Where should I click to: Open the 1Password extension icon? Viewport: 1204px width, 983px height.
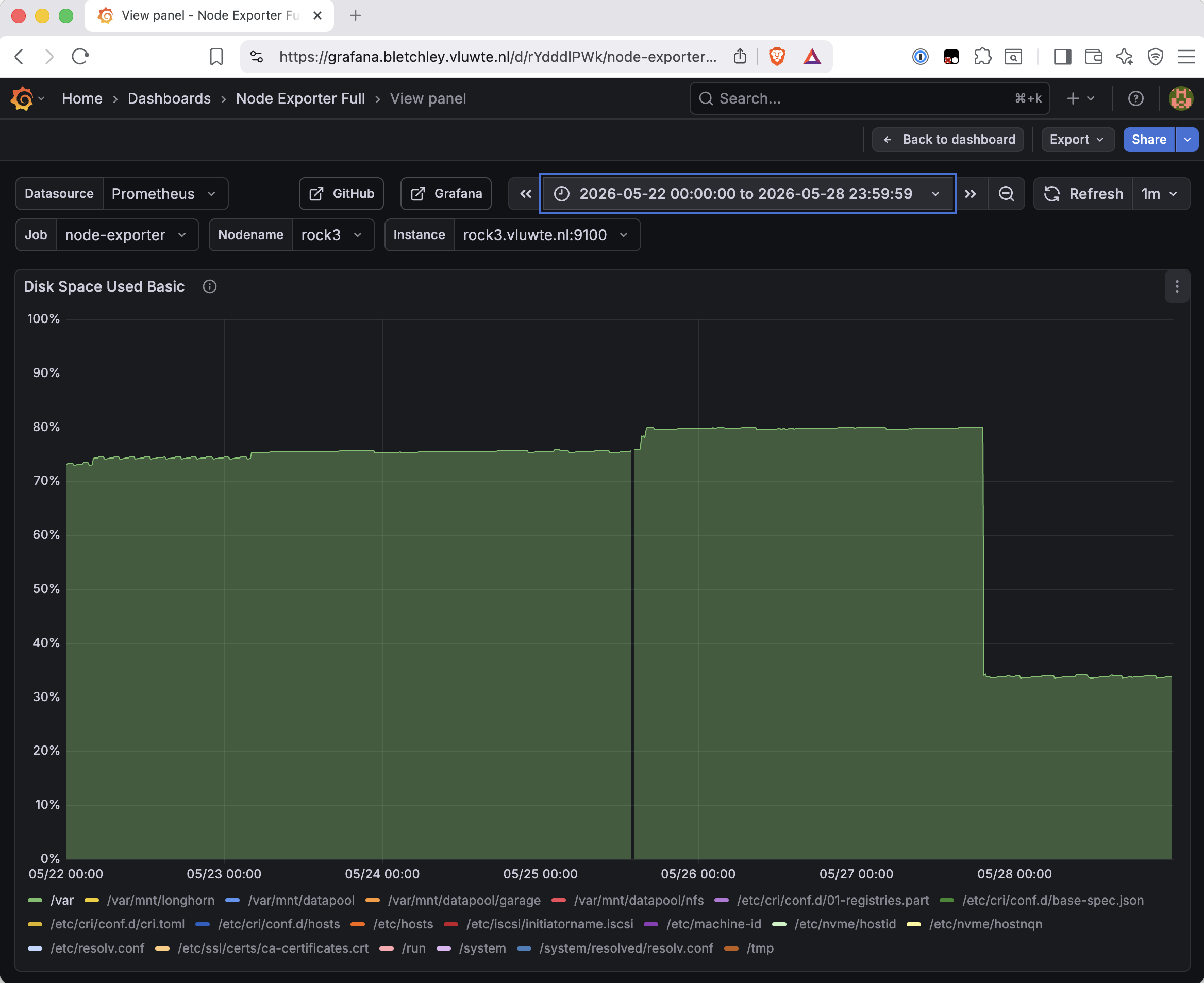[921, 57]
